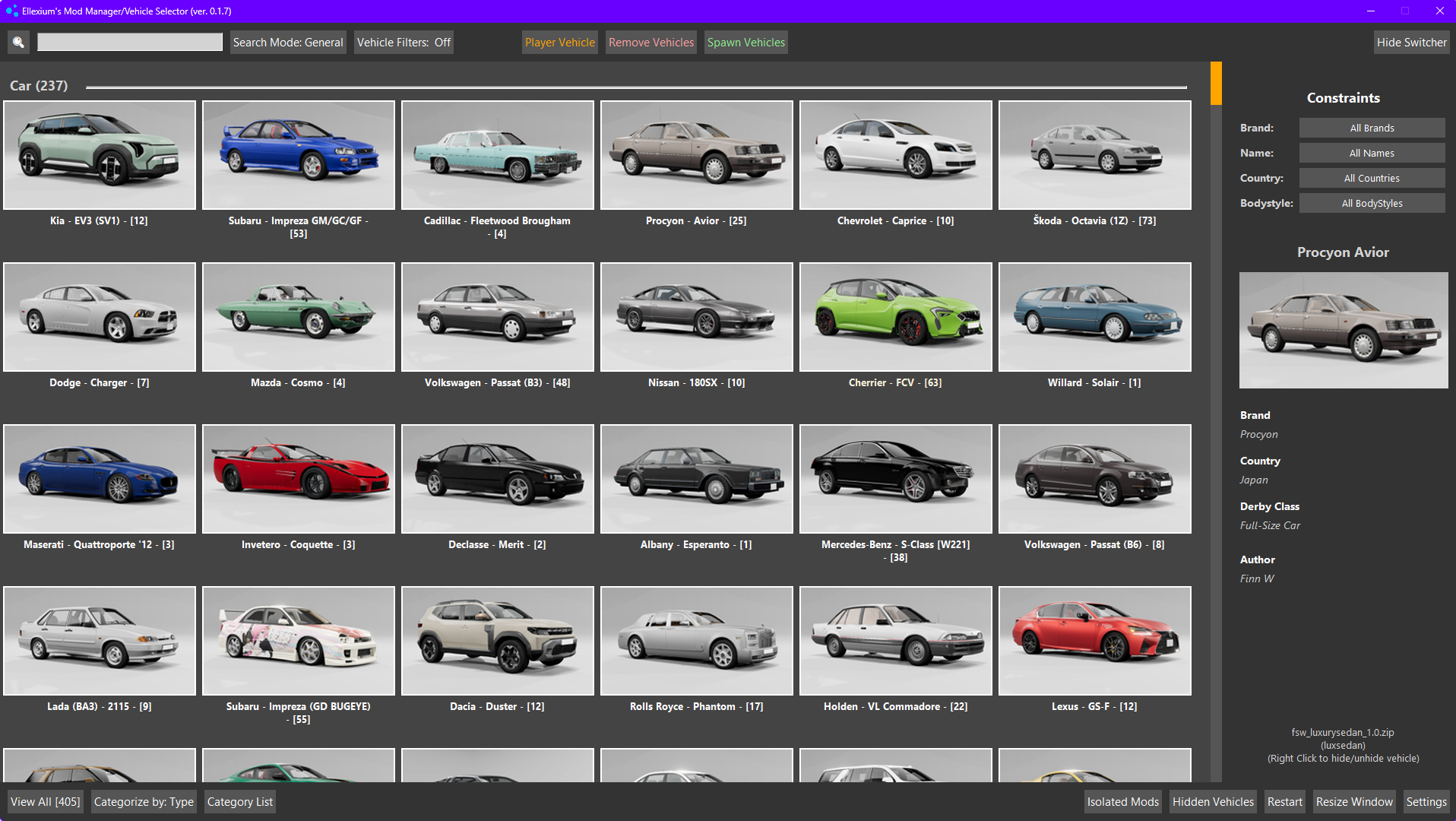The image size is (1456, 821).
Task: Select the Player Vehicle mode
Action: pos(560,43)
